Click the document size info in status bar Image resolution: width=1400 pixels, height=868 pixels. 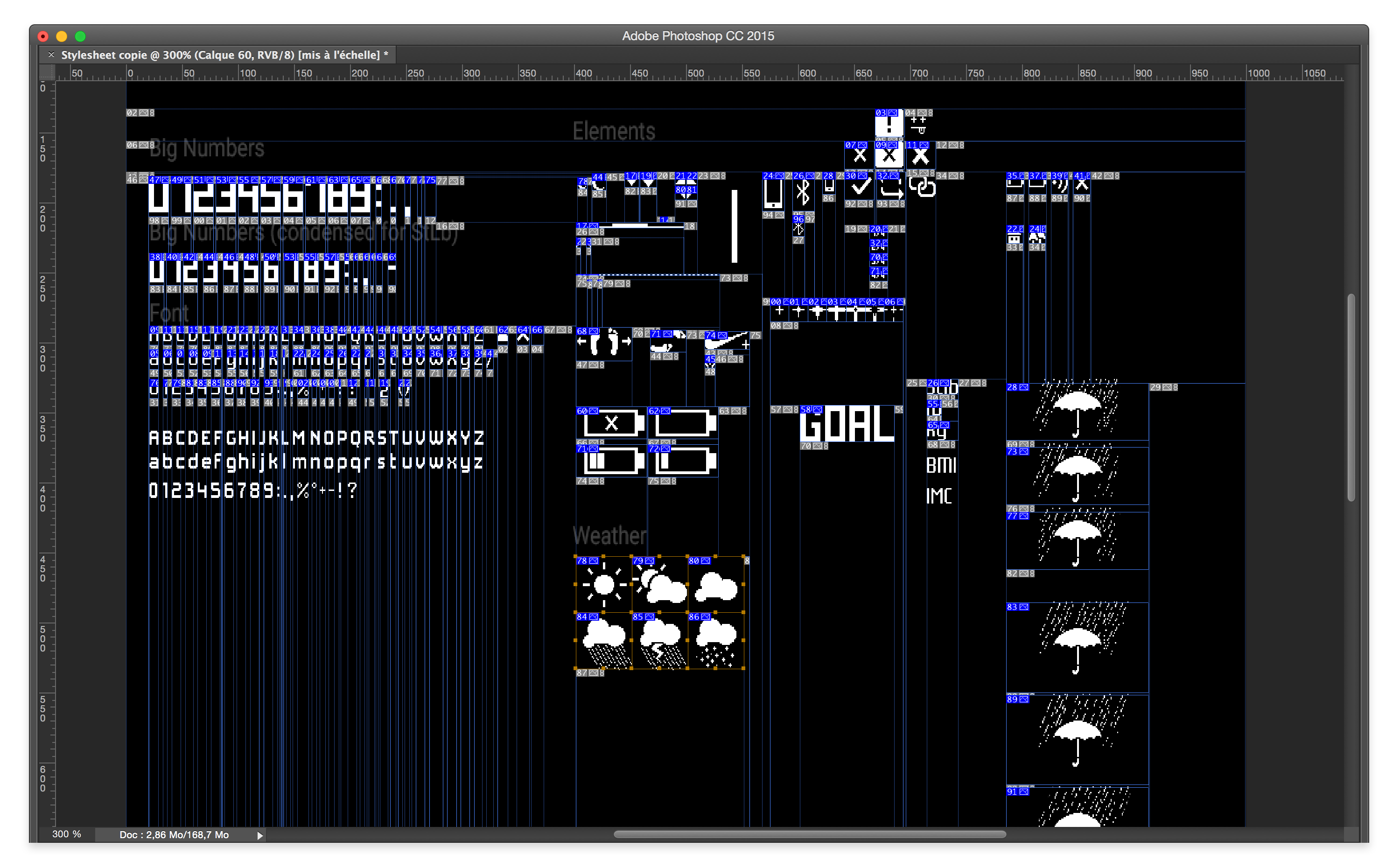pos(174,835)
